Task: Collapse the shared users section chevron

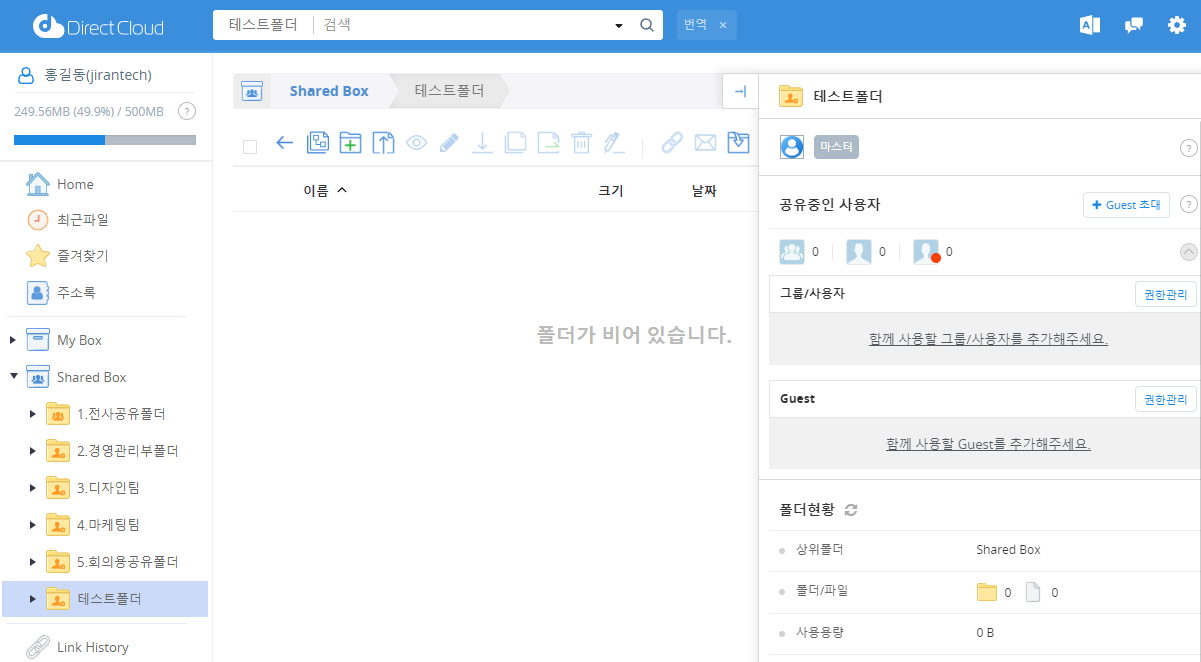Action: click(1188, 252)
